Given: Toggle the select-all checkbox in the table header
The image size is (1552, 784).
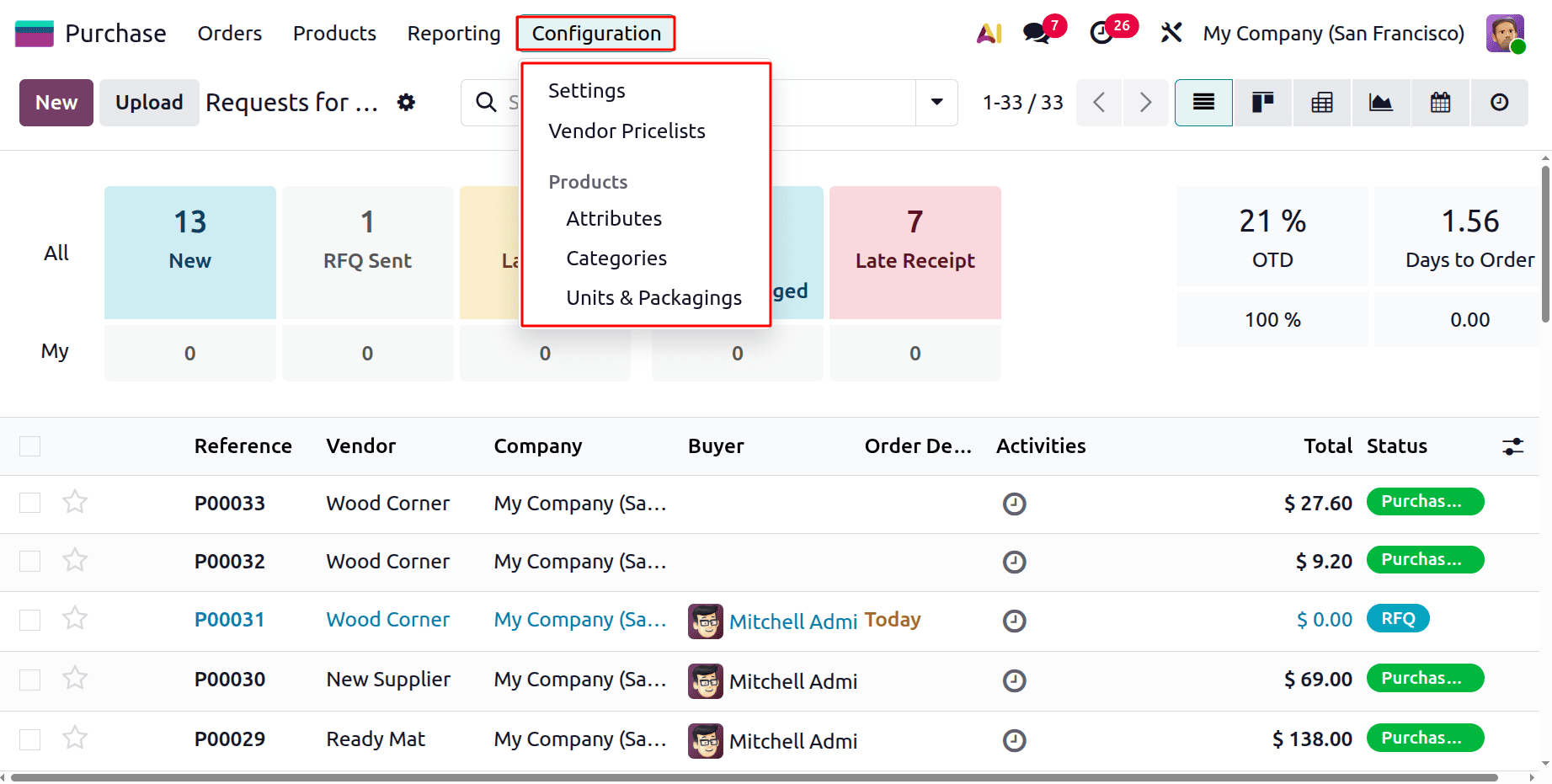Looking at the screenshot, I should point(29,445).
